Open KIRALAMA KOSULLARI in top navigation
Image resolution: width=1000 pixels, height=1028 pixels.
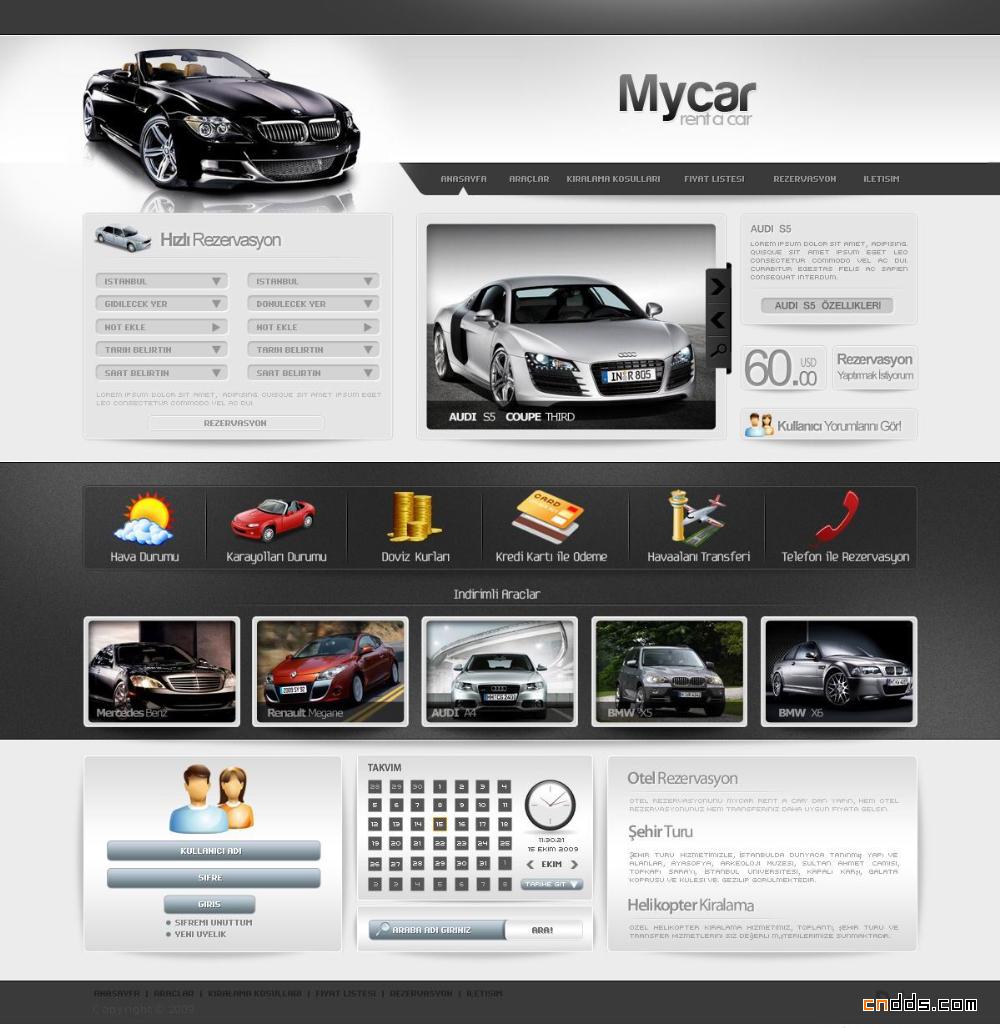point(613,179)
